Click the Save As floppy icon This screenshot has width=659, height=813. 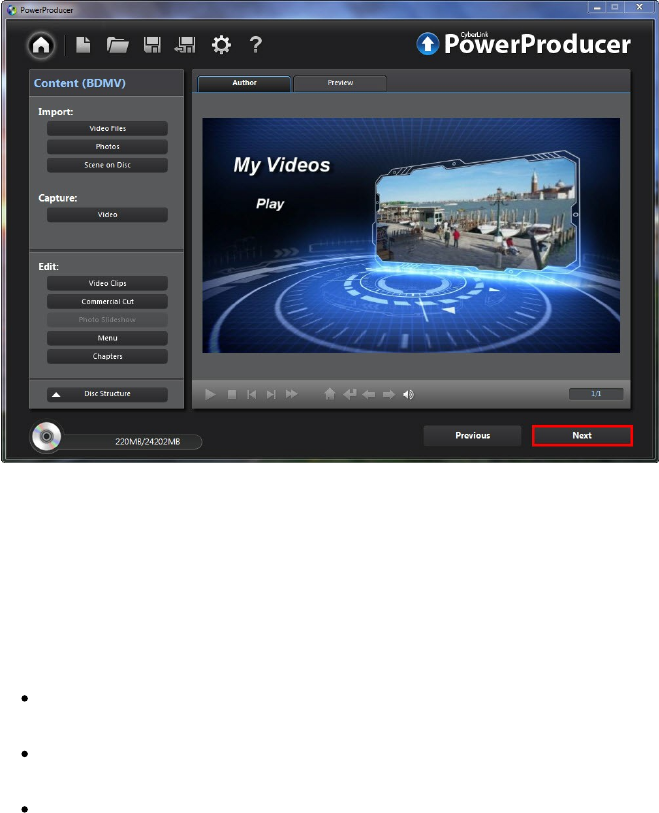coord(185,45)
